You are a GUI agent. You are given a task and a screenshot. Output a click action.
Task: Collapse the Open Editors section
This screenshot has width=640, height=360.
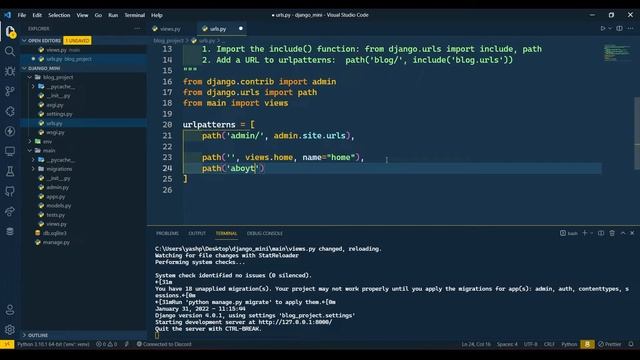[x=24, y=40]
